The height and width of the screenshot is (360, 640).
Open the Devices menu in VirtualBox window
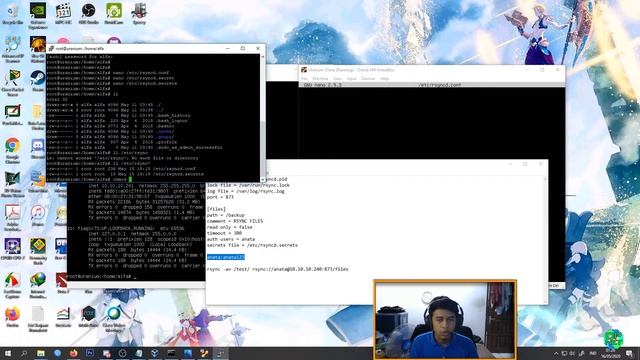pyautogui.click(x=368, y=78)
